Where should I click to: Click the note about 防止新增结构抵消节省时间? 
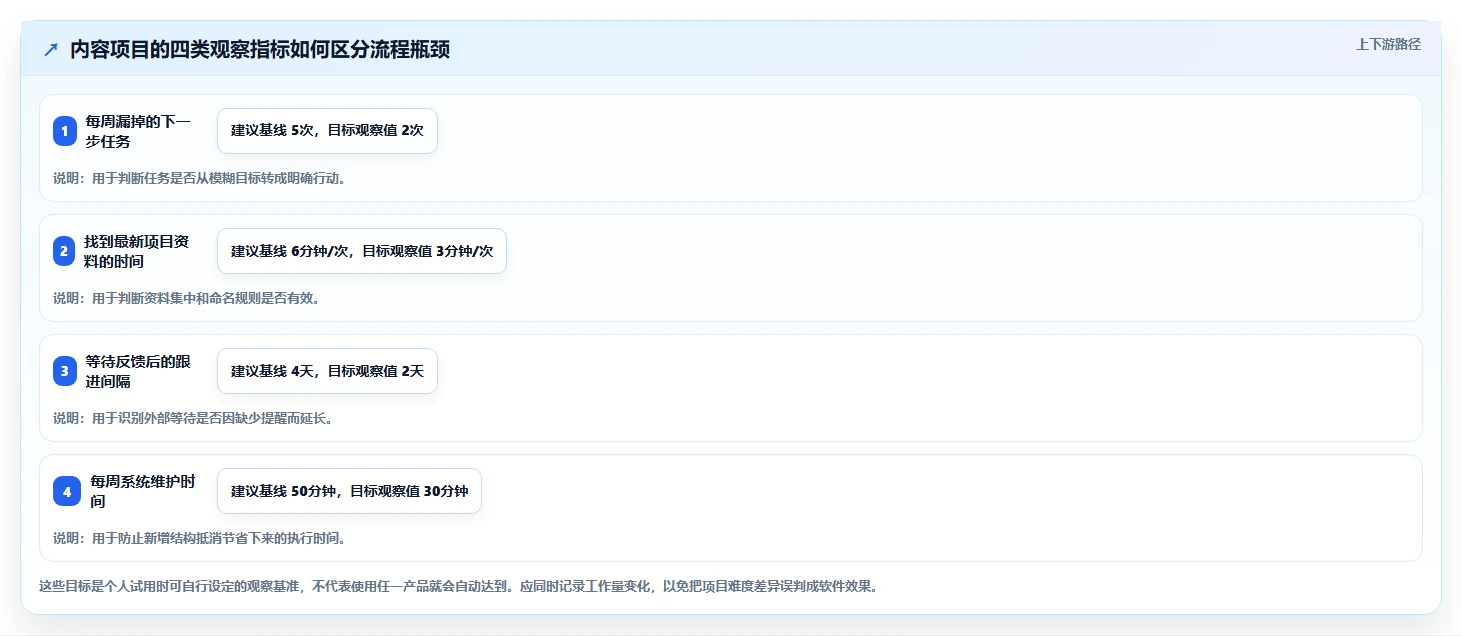point(199,538)
